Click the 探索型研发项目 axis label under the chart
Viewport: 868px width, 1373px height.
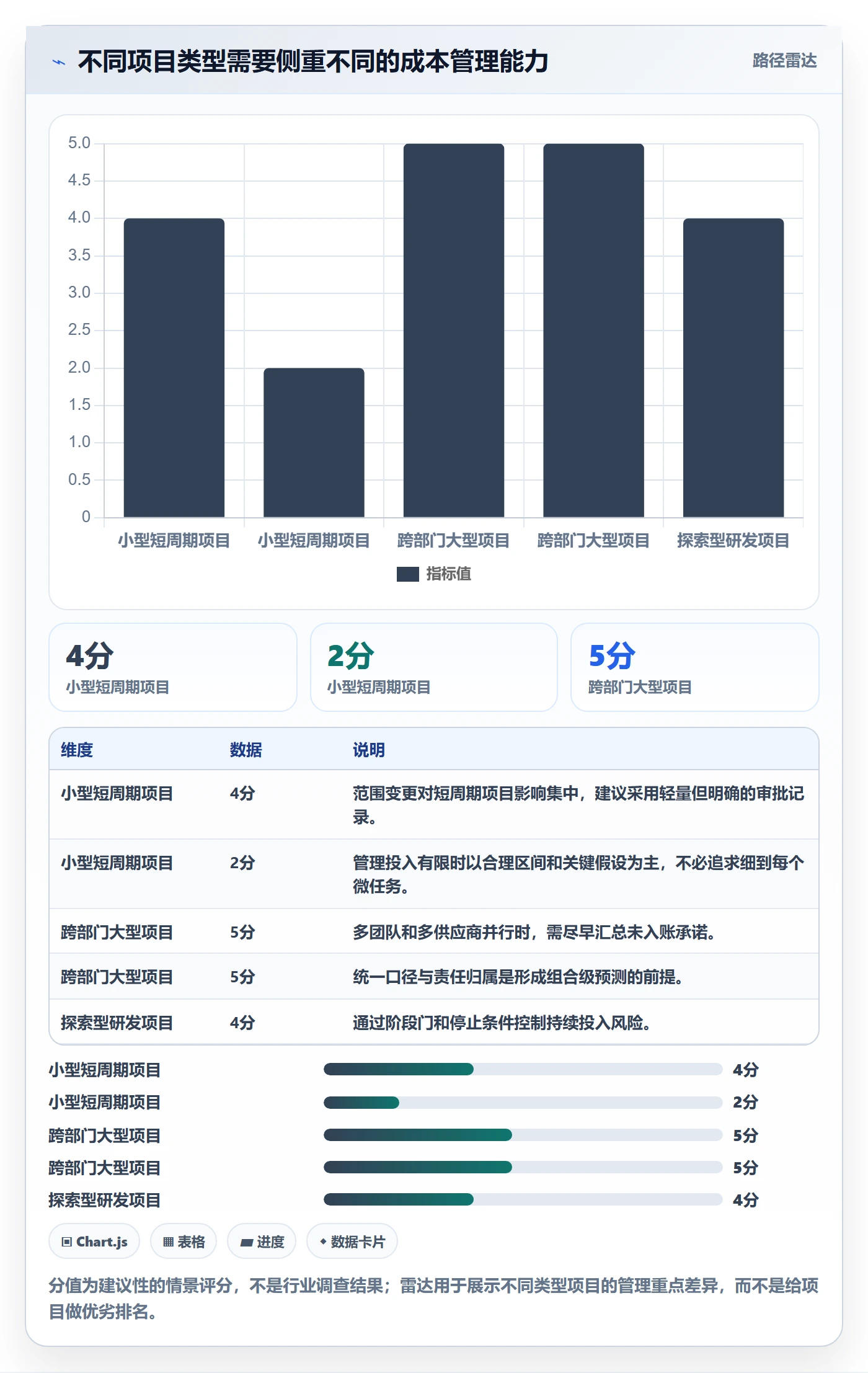[733, 541]
